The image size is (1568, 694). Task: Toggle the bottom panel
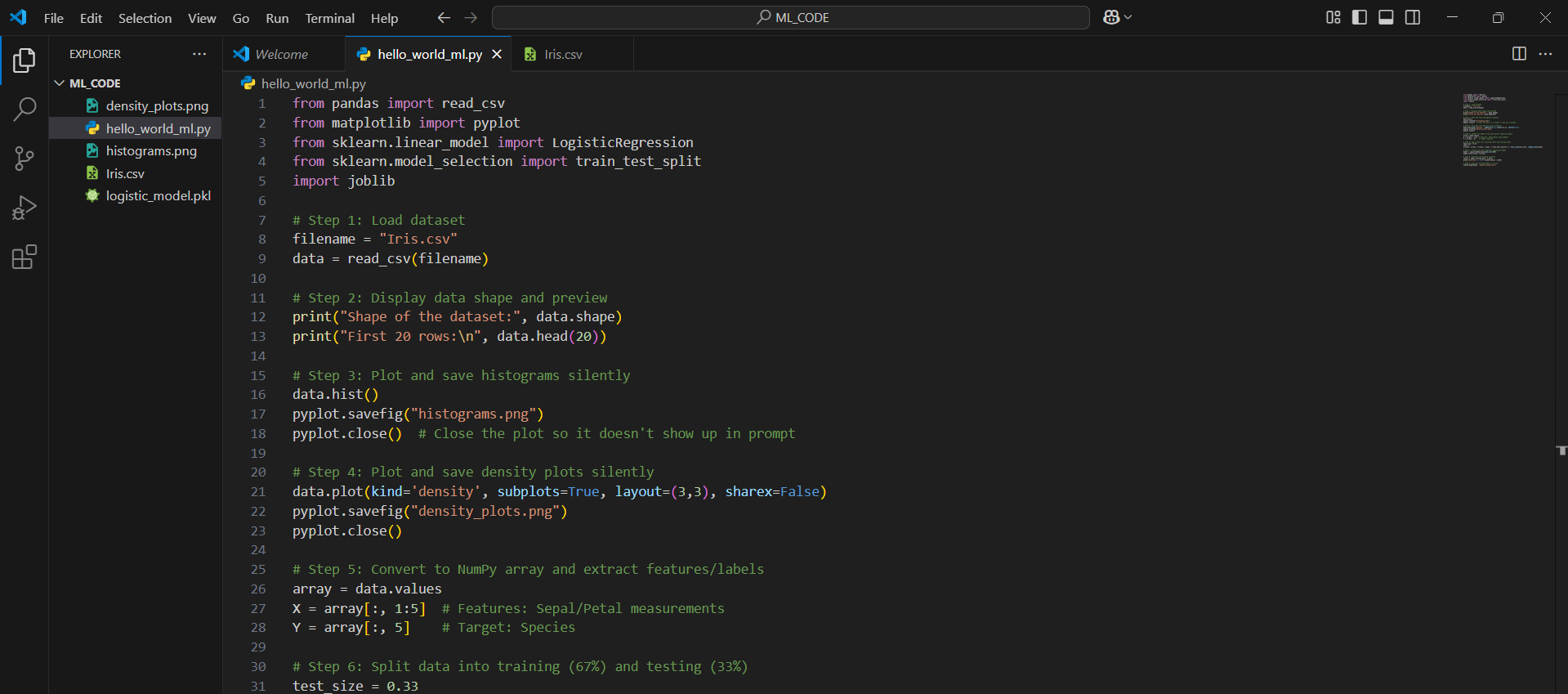pos(1386,17)
